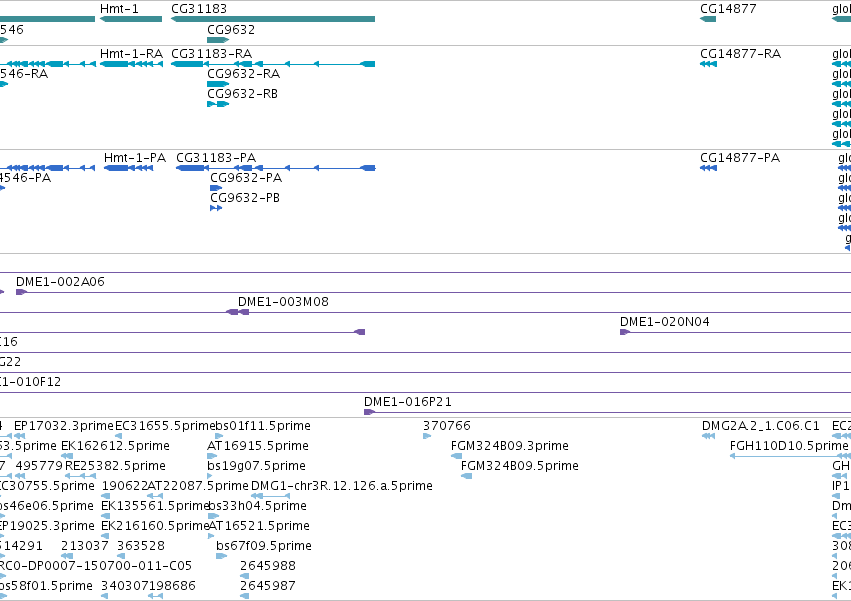Select the CG9632-RB transcript glyph

point(218,104)
